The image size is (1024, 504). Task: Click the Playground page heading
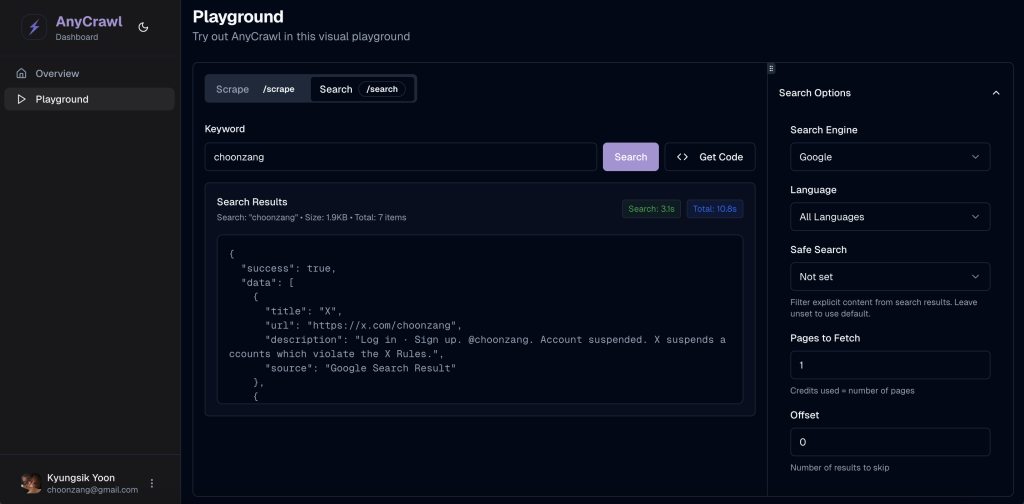coord(238,16)
